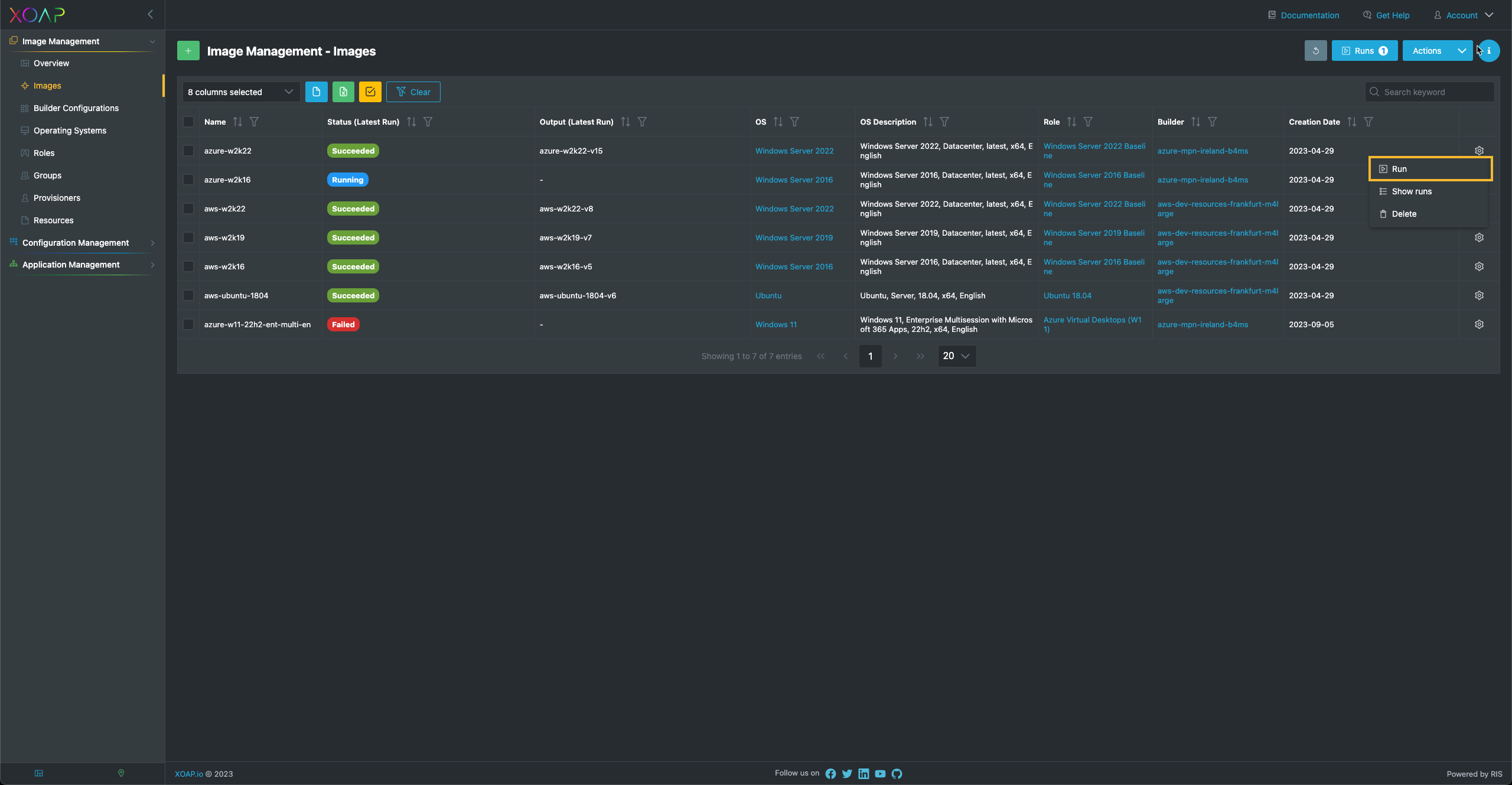
Task: Export table using green spreadsheet icon
Action: click(x=343, y=92)
